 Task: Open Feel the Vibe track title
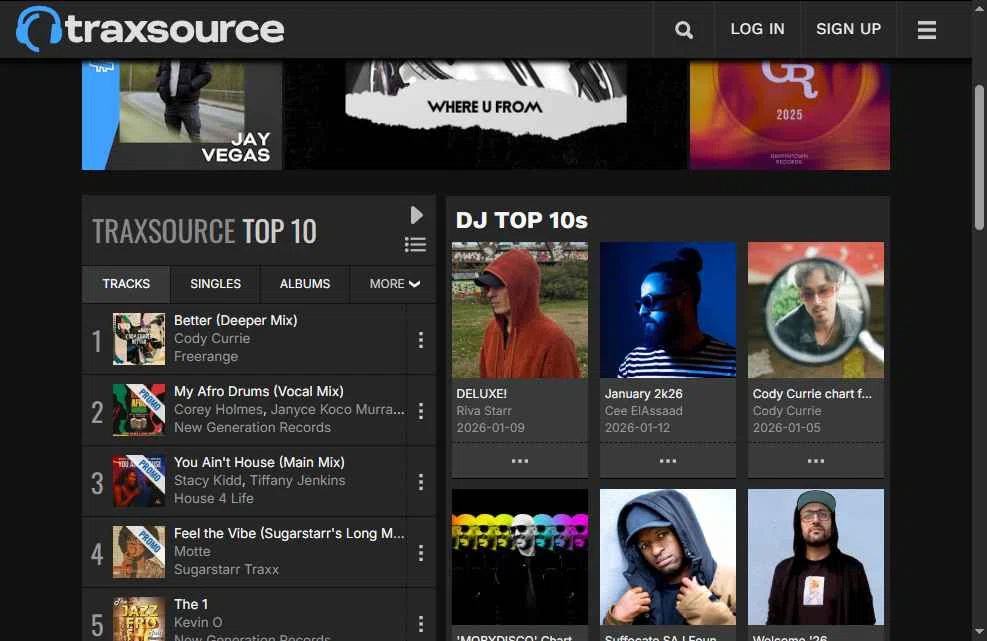coord(290,533)
